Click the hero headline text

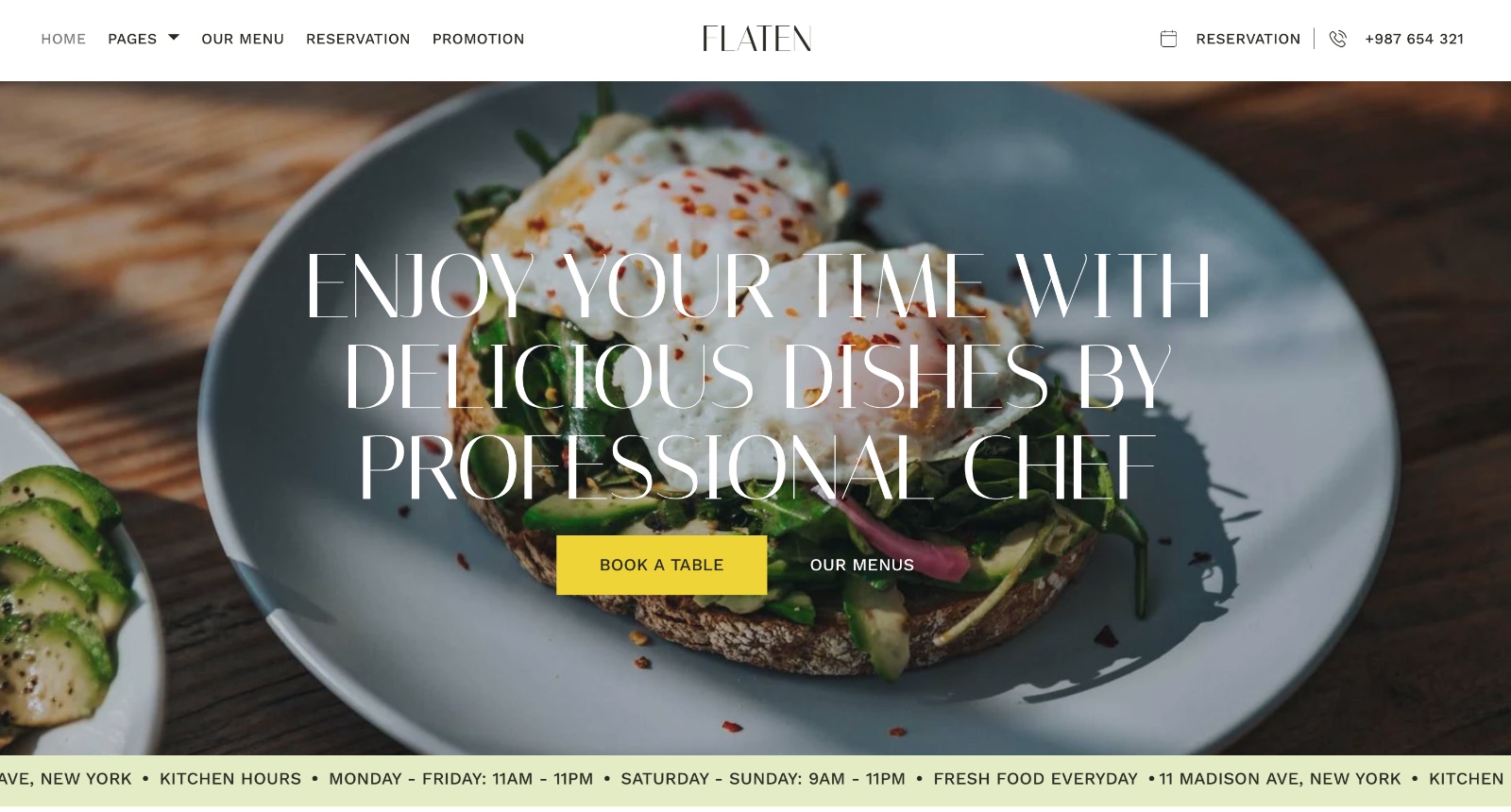[x=757, y=376]
